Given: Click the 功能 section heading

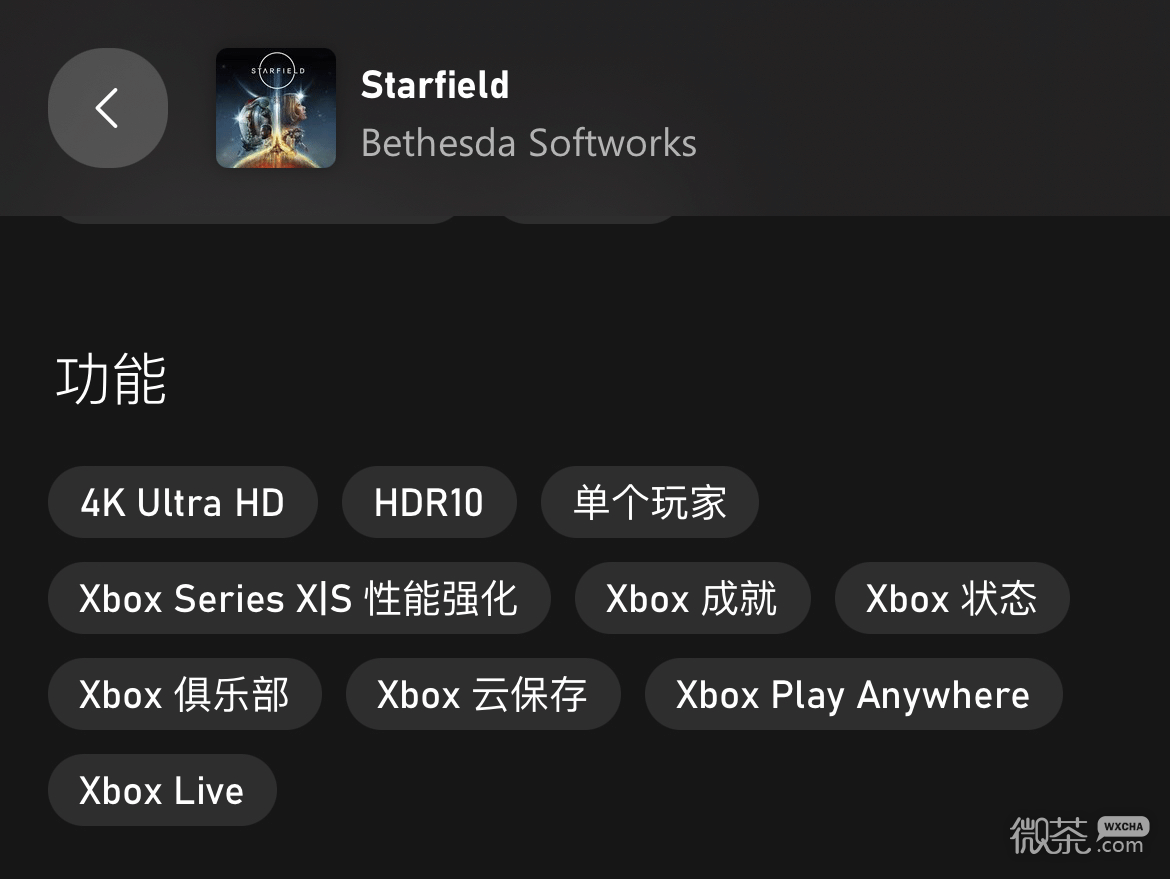Looking at the screenshot, I should 111,380.
